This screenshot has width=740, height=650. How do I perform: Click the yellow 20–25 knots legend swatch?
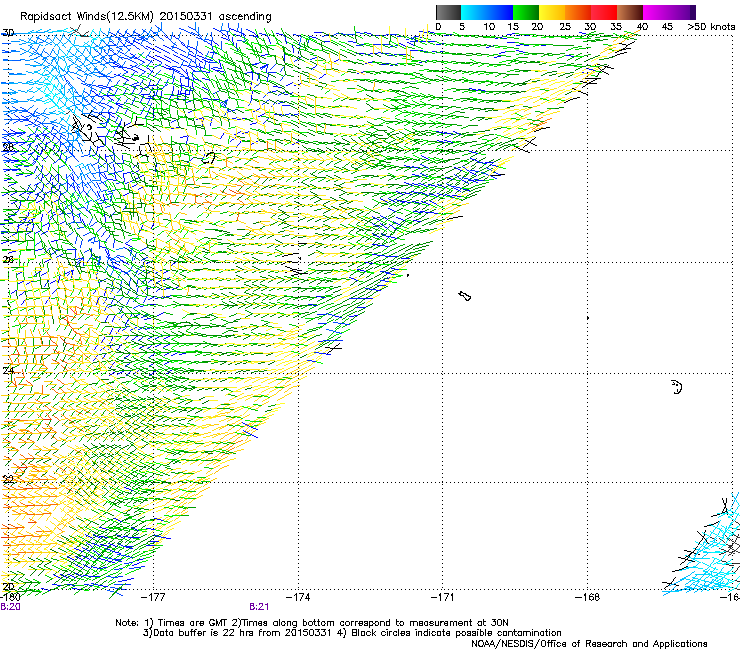552,12
